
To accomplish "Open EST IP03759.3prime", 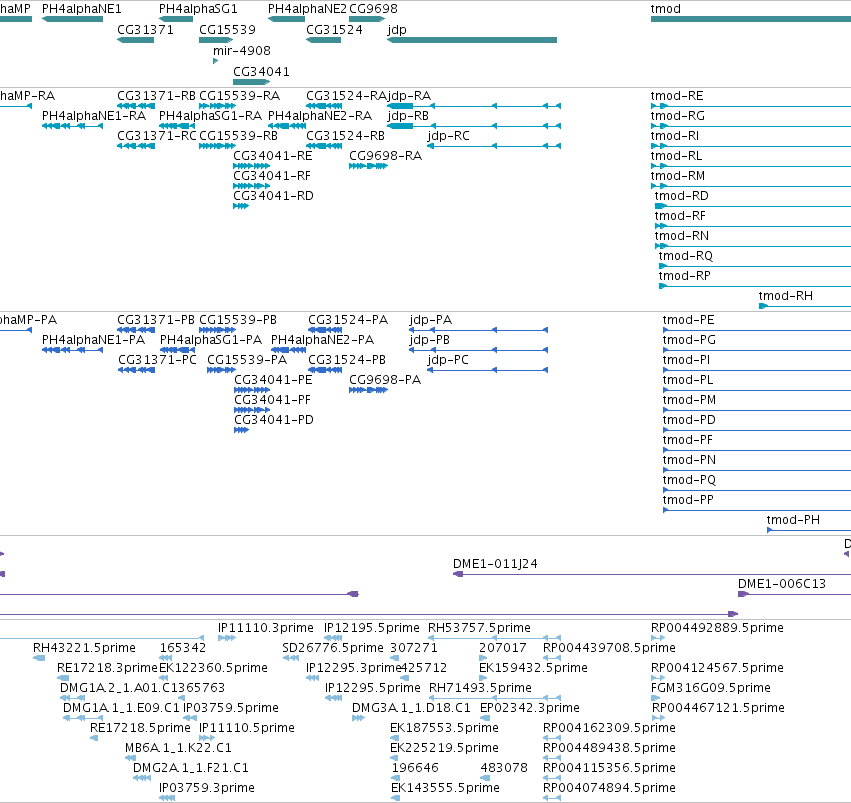I will 207,788.
